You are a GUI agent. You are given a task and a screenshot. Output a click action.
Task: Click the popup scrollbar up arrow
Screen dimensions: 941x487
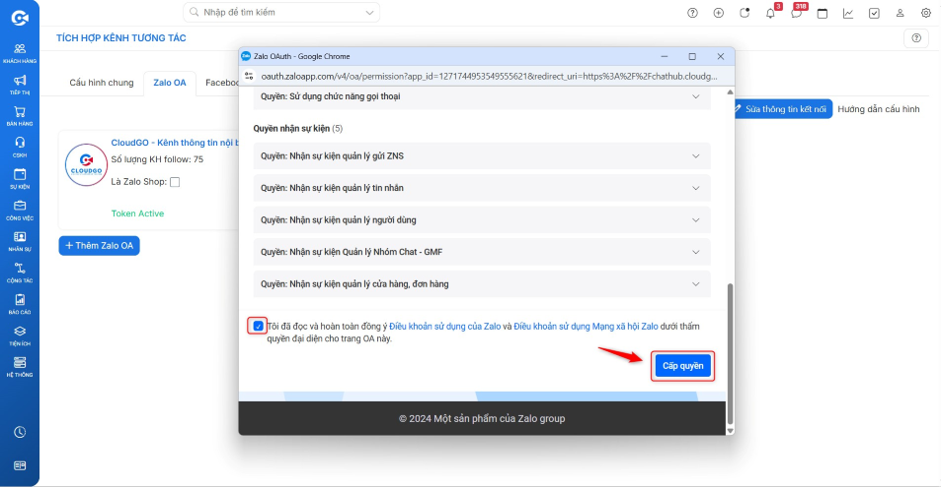tap(730, 92)
